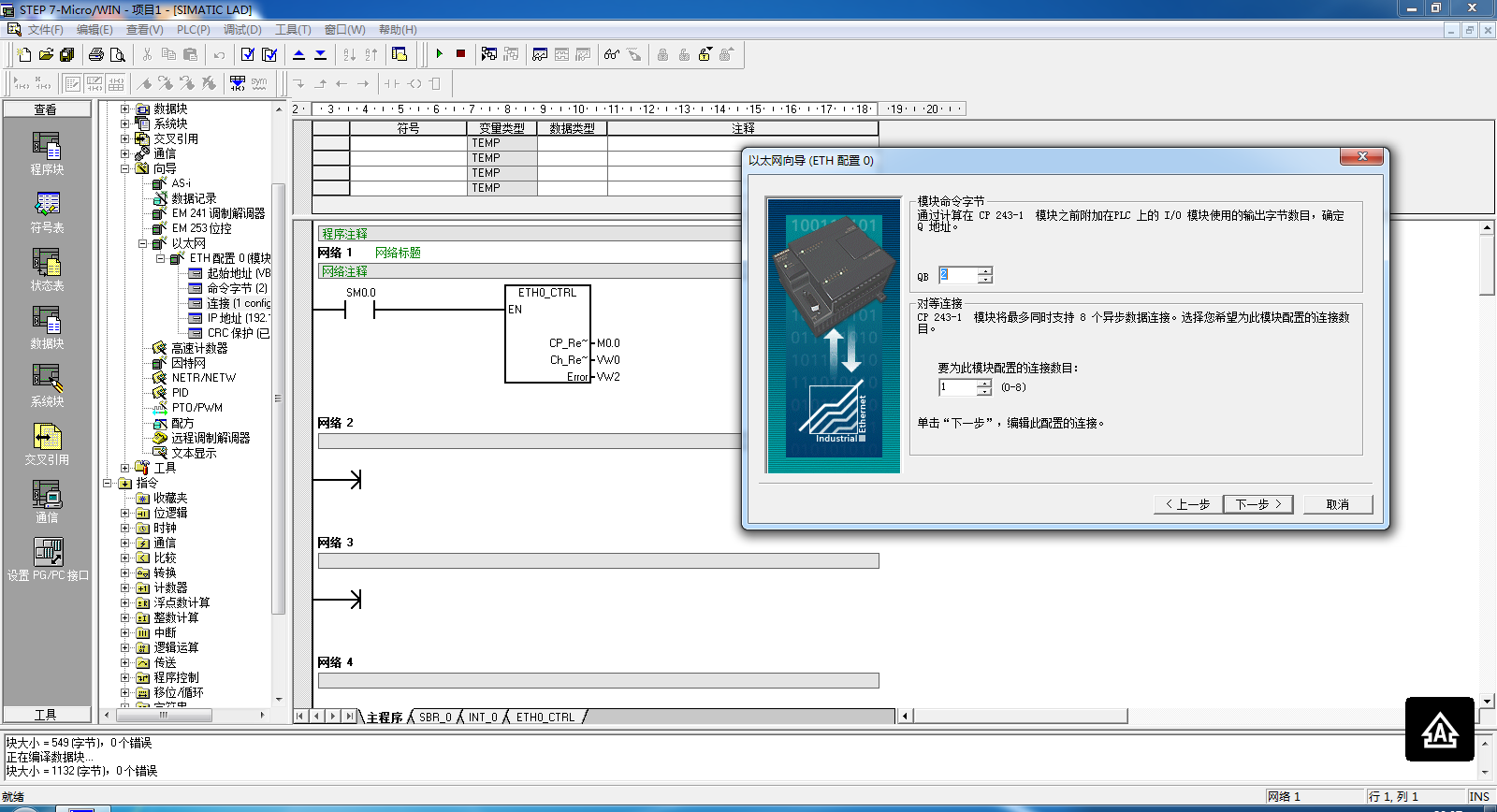Image resolution: width=1497 pixels, height=812 pixels.
Task: Click the connection count input field
Action: click(957, 387)
